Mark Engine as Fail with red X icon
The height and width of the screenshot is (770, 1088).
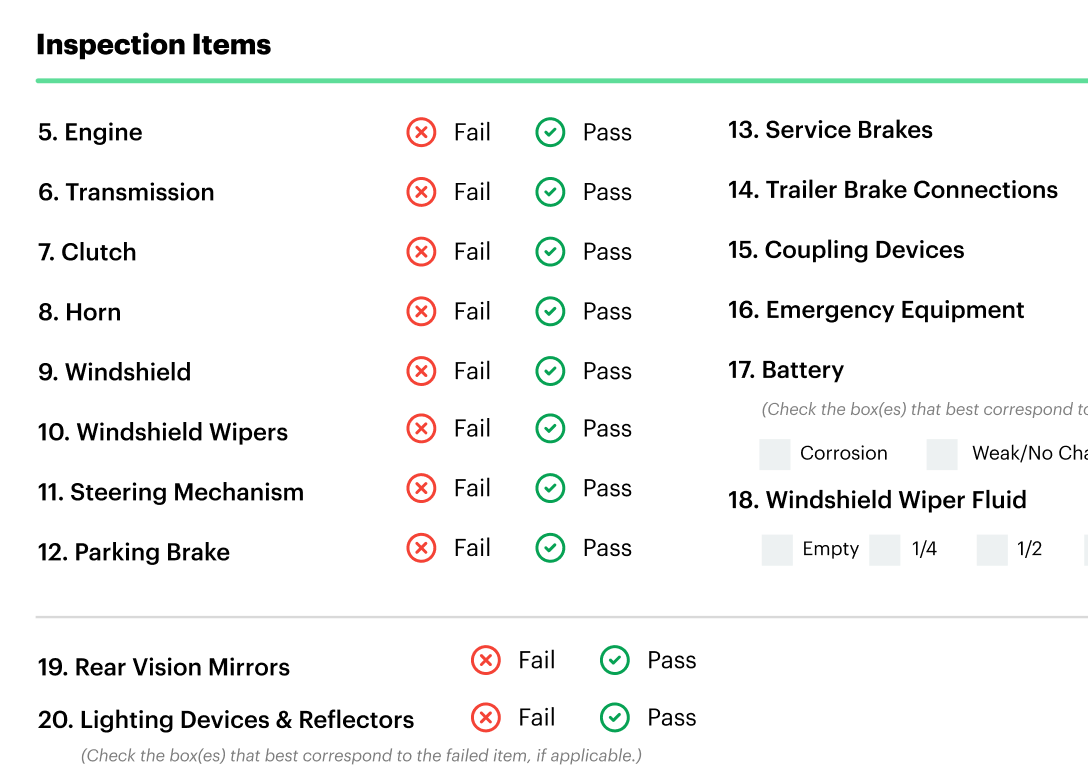pyautogui.click(x=421, y=132)
